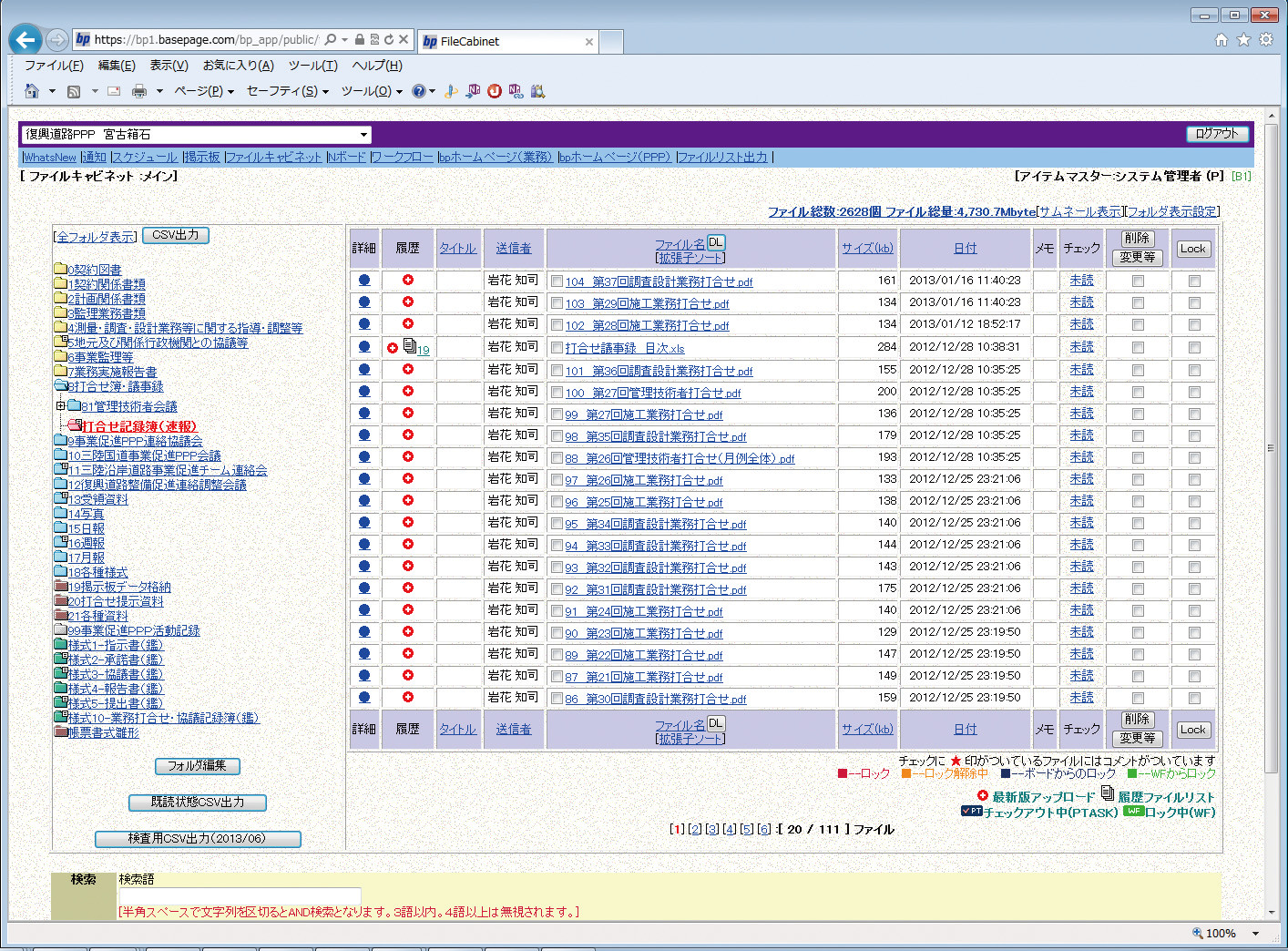Open favorites star icon

(x=1243, y=40)
